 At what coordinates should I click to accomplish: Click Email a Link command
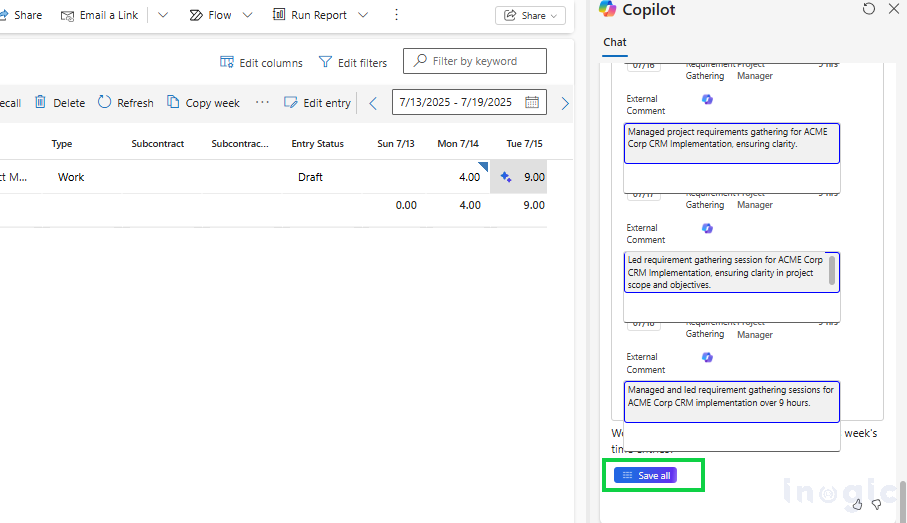click(x=99, y=15)
